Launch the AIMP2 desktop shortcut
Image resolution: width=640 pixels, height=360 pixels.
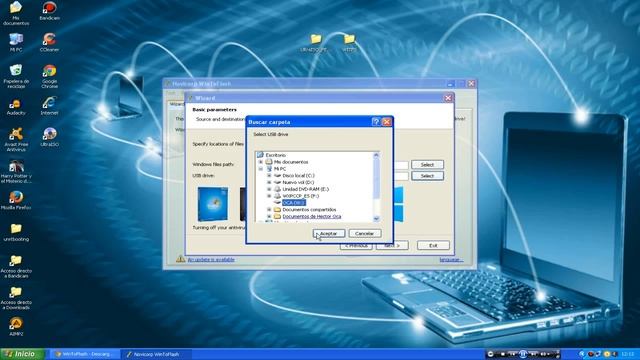click(x=16, y=327)
